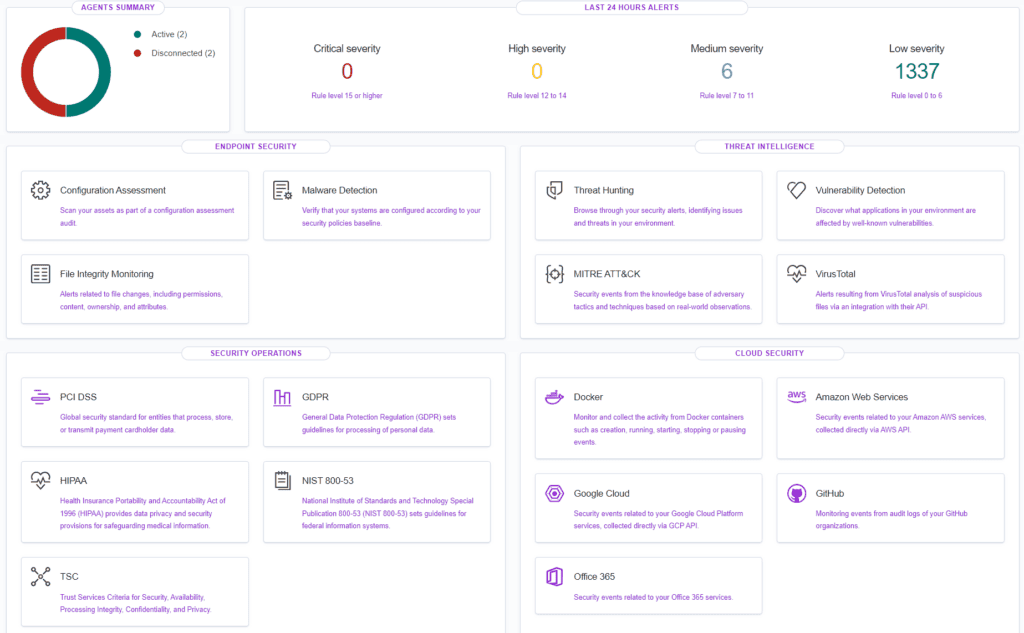Click the Configuration Assessment gear icon
Image resolution: width=1024 pixels, height=633 pixels.
click(40, 189)
